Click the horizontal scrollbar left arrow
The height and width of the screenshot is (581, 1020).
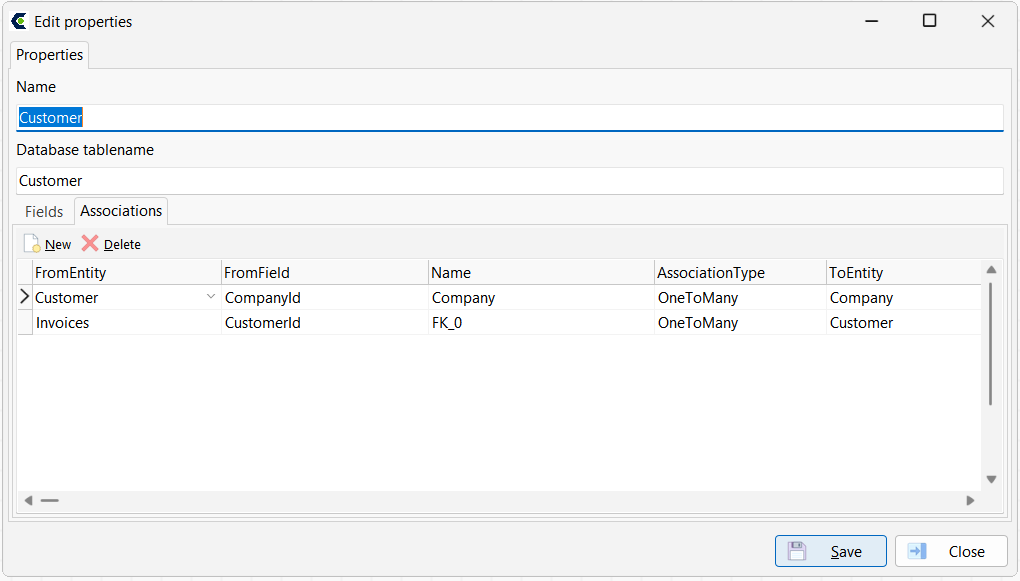29,500
